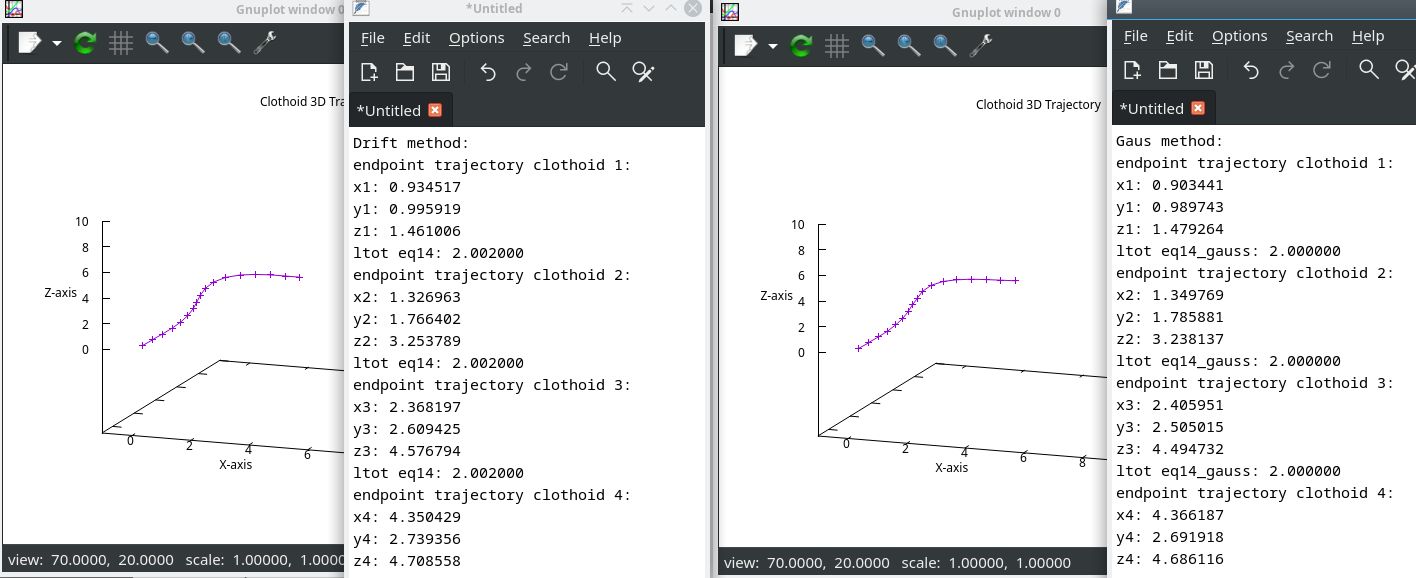Image resolution: width=1416 pixels, height=578 pixels.
Task: Open Edit menu in Drift method editor
Action: point(417,38)
